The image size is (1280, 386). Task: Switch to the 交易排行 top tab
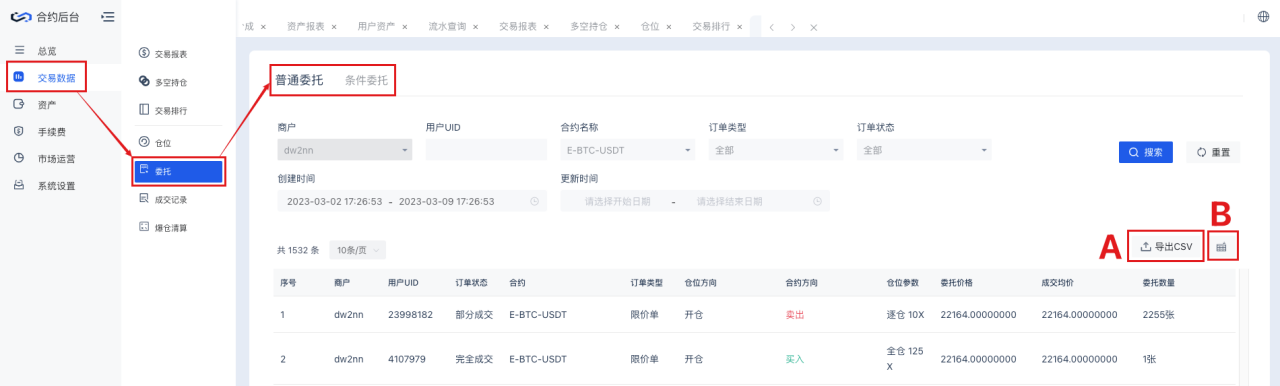711,27
